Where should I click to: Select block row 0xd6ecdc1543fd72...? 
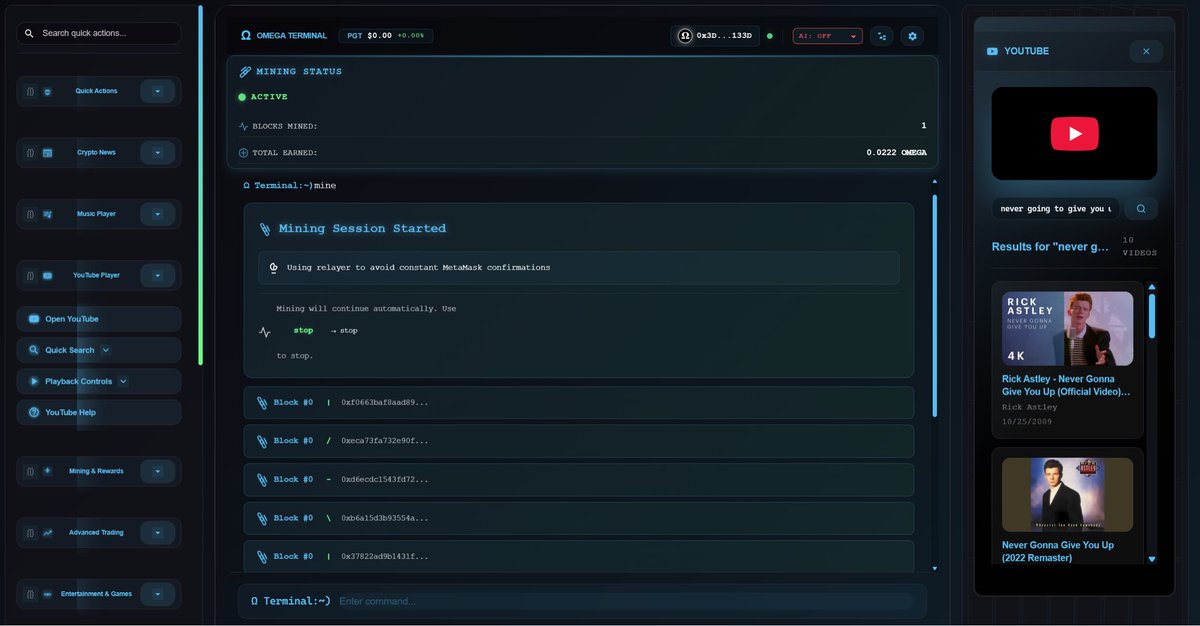point(579,479)
